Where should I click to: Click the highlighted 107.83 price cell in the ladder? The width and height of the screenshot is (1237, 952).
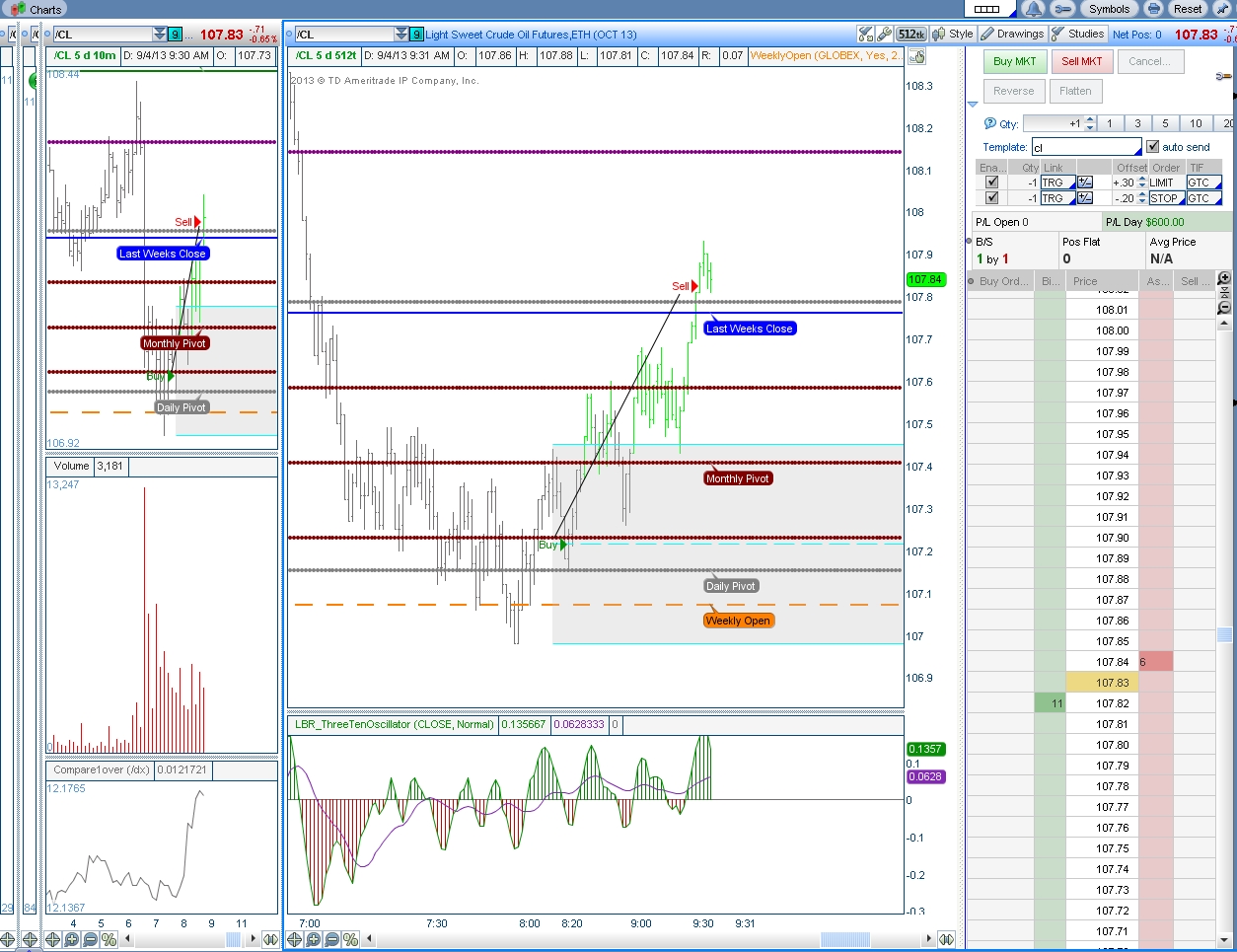coord(1103,683)
